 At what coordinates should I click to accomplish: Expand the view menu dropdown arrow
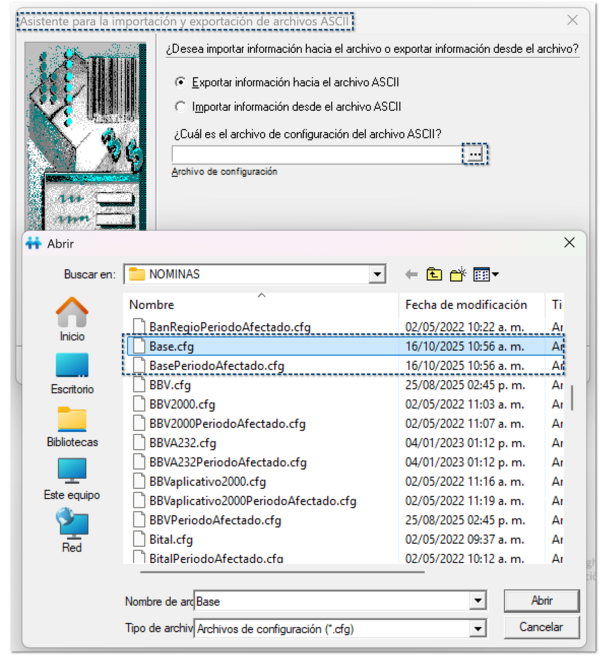tap(495, 274)
